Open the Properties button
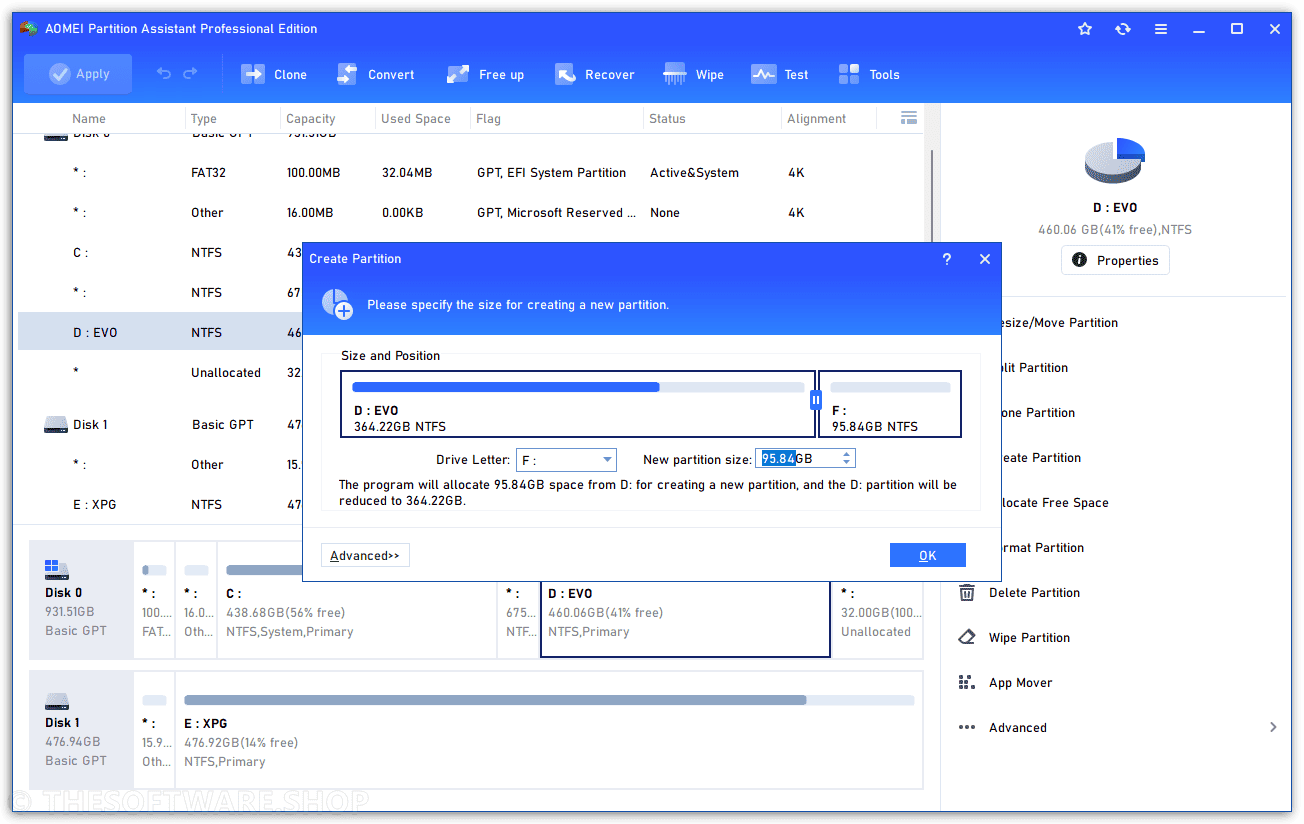Image resolution: width=1304 pixels, height=824 pixels. (x=1115, y=260)
